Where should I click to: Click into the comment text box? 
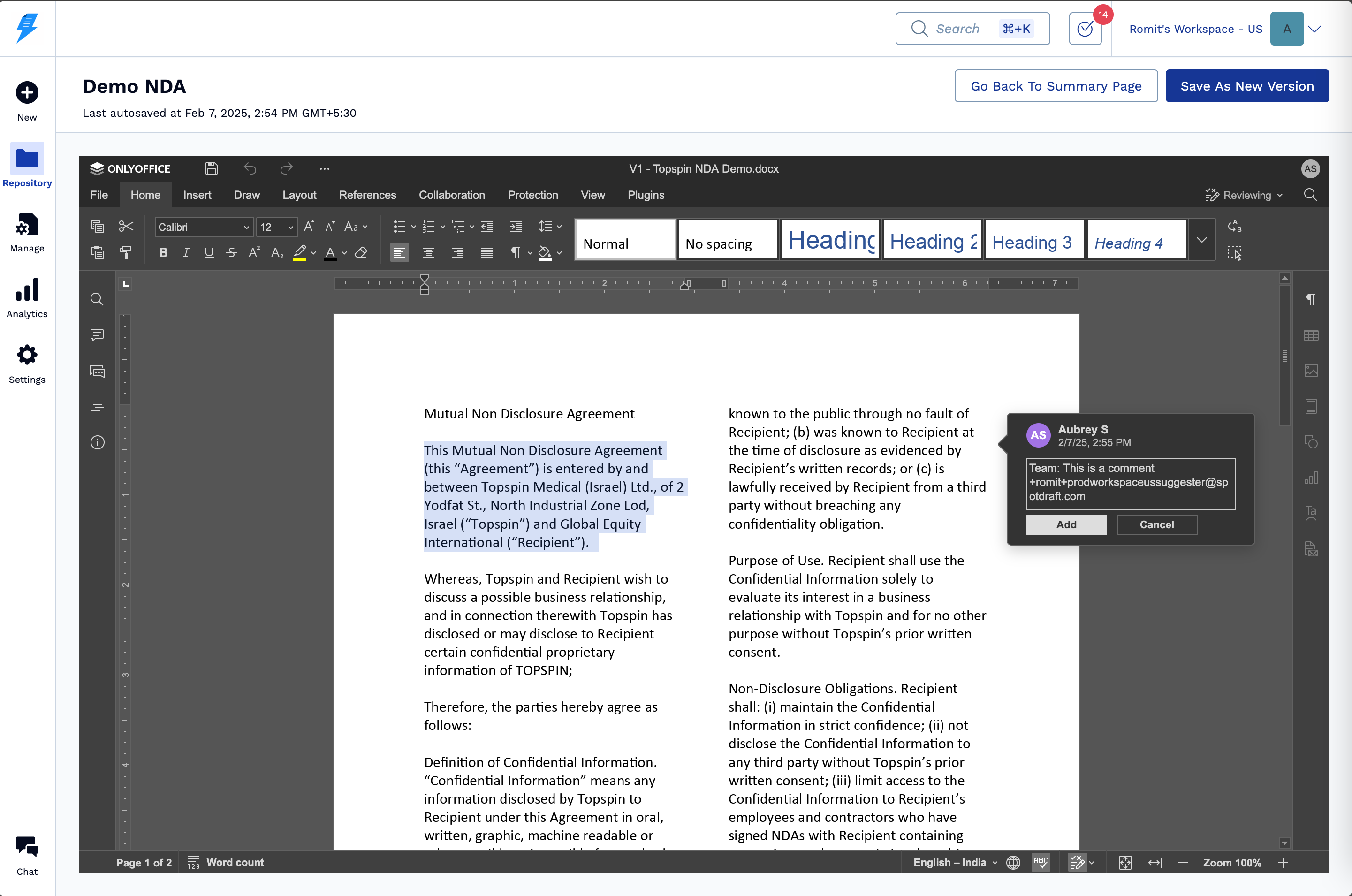[1130, 484]
